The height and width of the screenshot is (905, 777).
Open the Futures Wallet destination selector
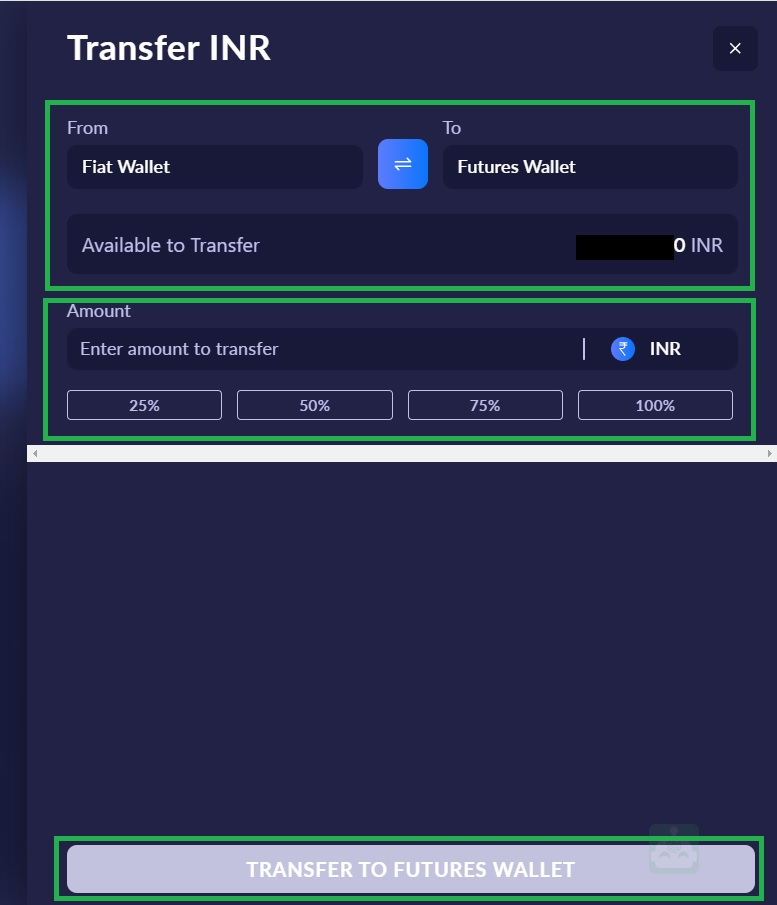tap(590, 167)
